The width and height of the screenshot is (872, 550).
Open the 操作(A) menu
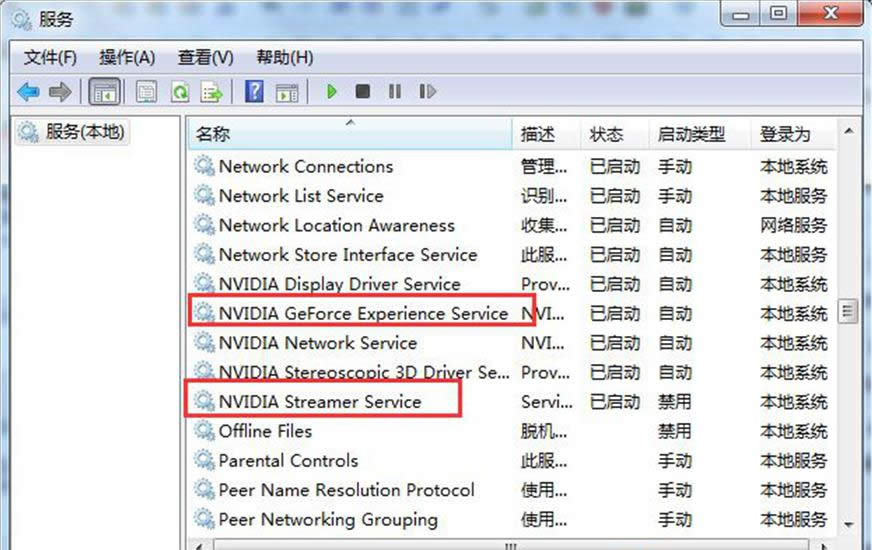click(x=127, y=57)
